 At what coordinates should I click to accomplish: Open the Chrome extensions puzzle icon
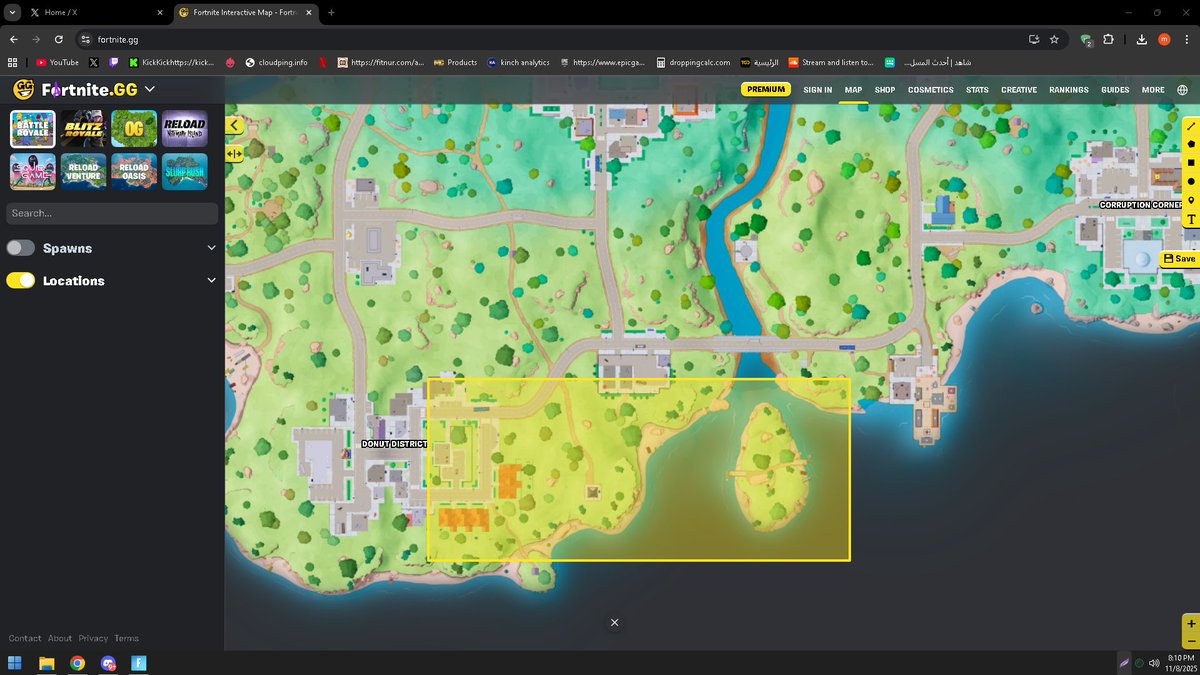[x=1108, y=39]
